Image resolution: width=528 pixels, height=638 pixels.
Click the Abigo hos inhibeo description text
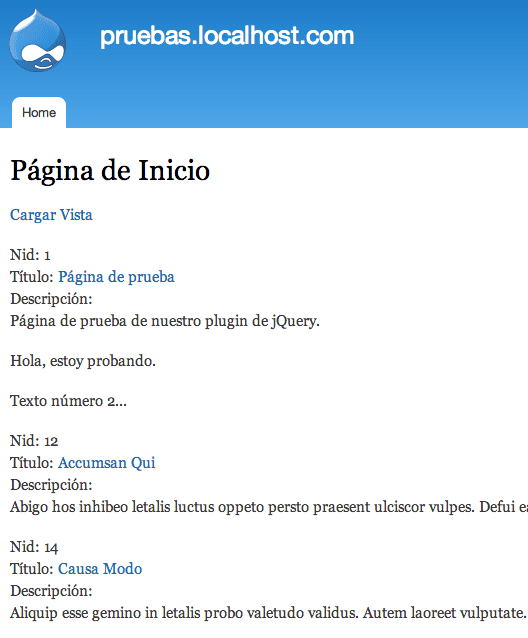coord(269,507)
